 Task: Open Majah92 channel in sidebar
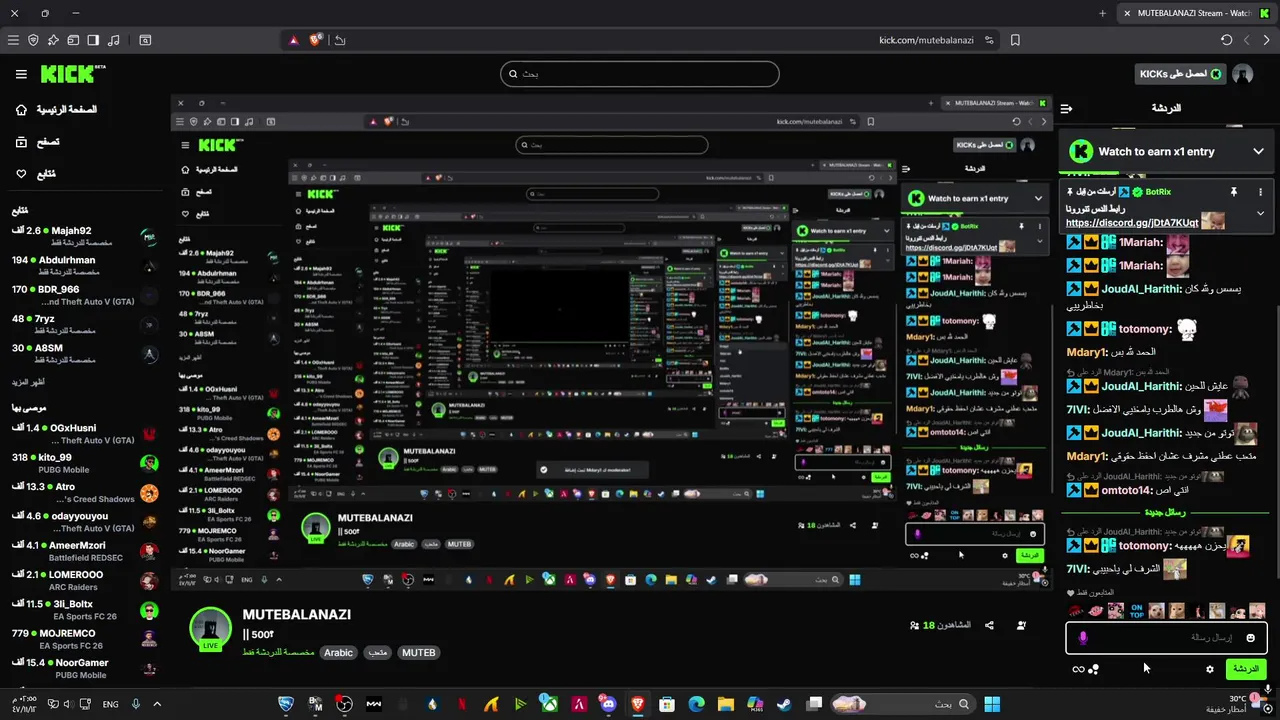pos(85,236)
